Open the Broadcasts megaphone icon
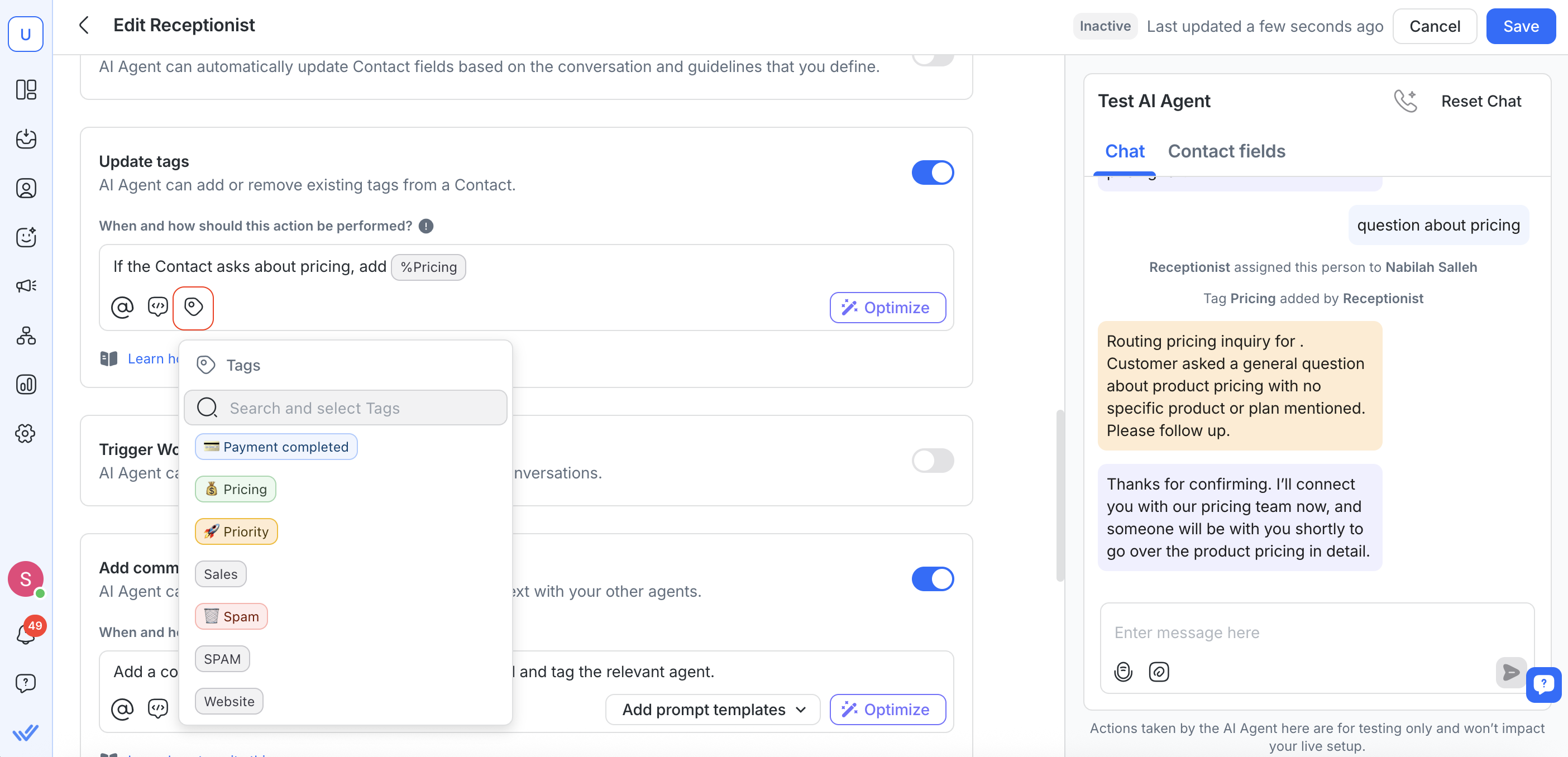1568x757 pixels. pyautogui.click(x=26, y=285)
